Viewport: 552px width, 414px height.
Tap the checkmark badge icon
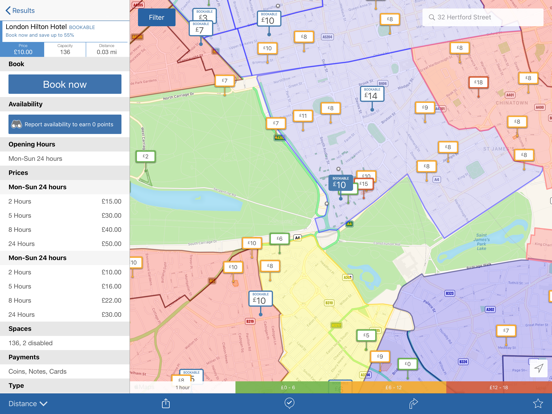289,403
